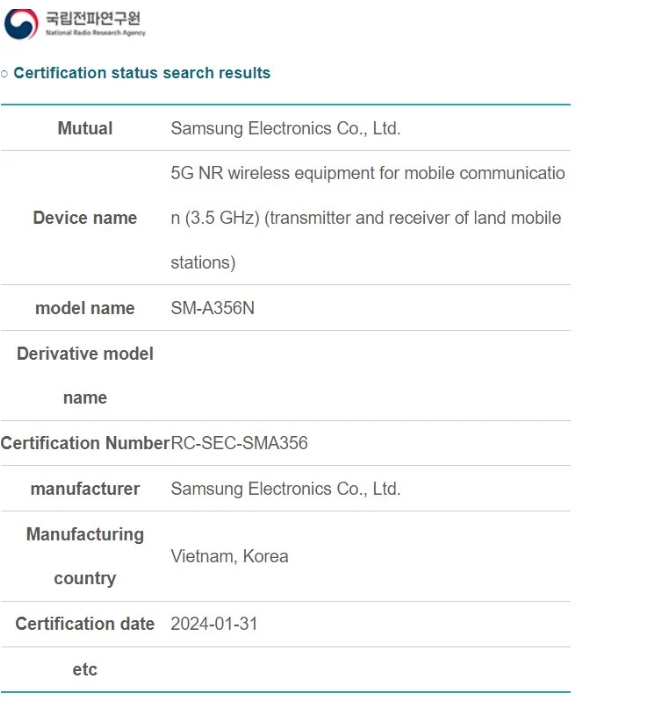Click the 'Derivative model name' label
Screen dimensions: 645x711
tap(85, 376)
